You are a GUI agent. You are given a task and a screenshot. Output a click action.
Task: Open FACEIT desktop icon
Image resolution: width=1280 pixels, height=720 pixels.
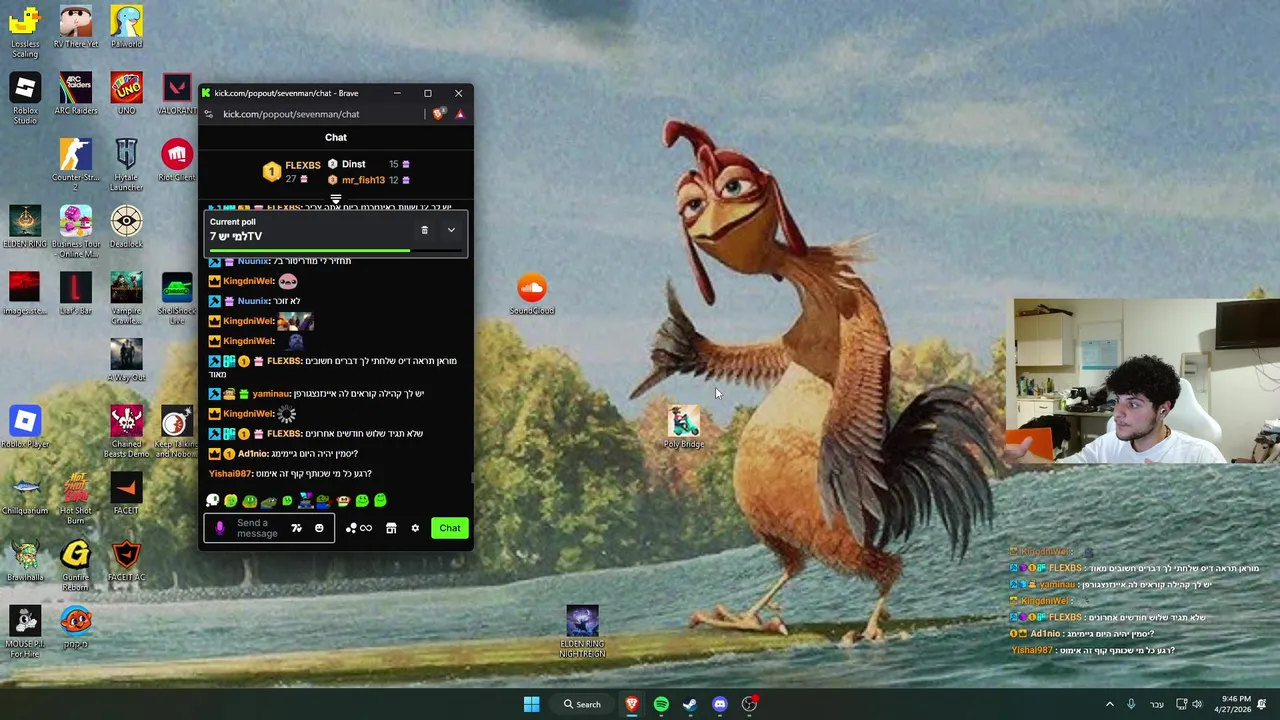coord(126,494)
